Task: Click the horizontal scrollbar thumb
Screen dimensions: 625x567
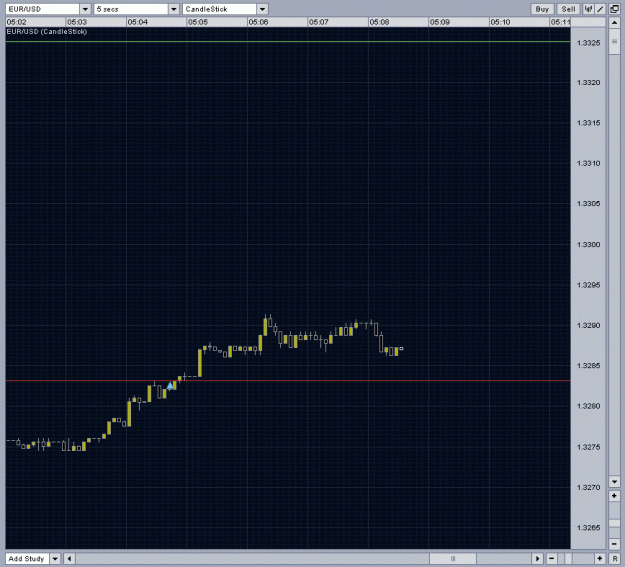Action: [453, 559]
